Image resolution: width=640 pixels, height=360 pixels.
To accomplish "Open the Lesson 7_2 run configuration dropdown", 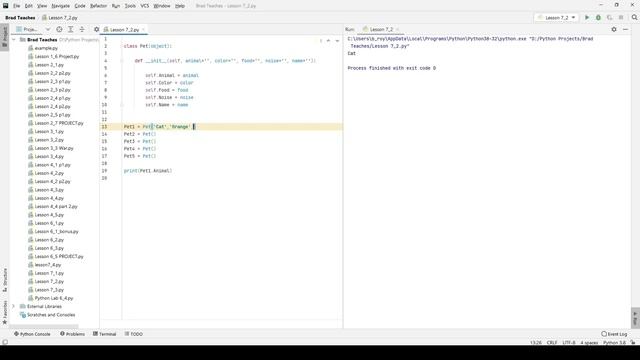I will [x=557, y=18].
